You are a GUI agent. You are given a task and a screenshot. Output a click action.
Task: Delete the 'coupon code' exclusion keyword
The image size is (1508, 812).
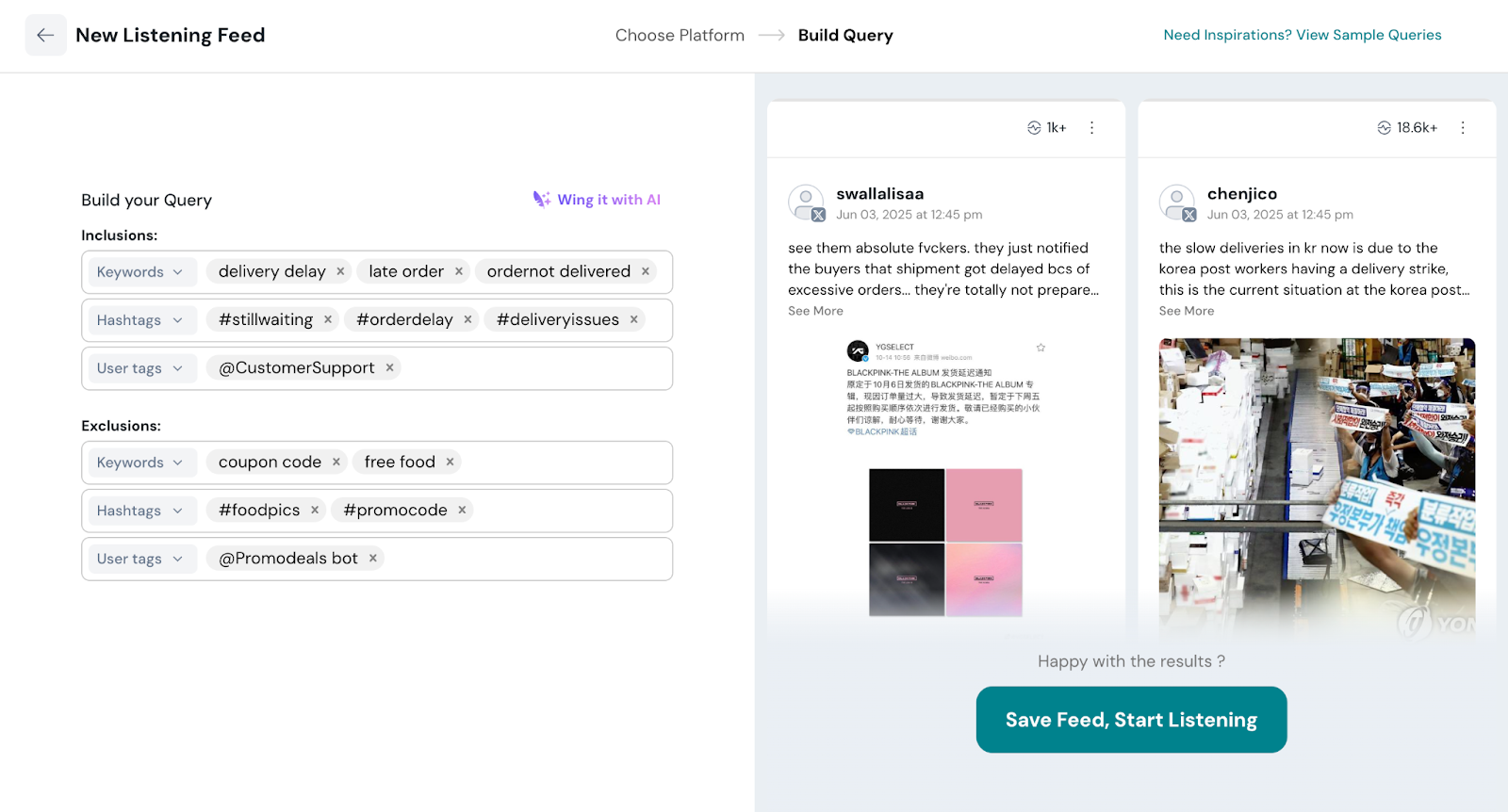[336, 462]
